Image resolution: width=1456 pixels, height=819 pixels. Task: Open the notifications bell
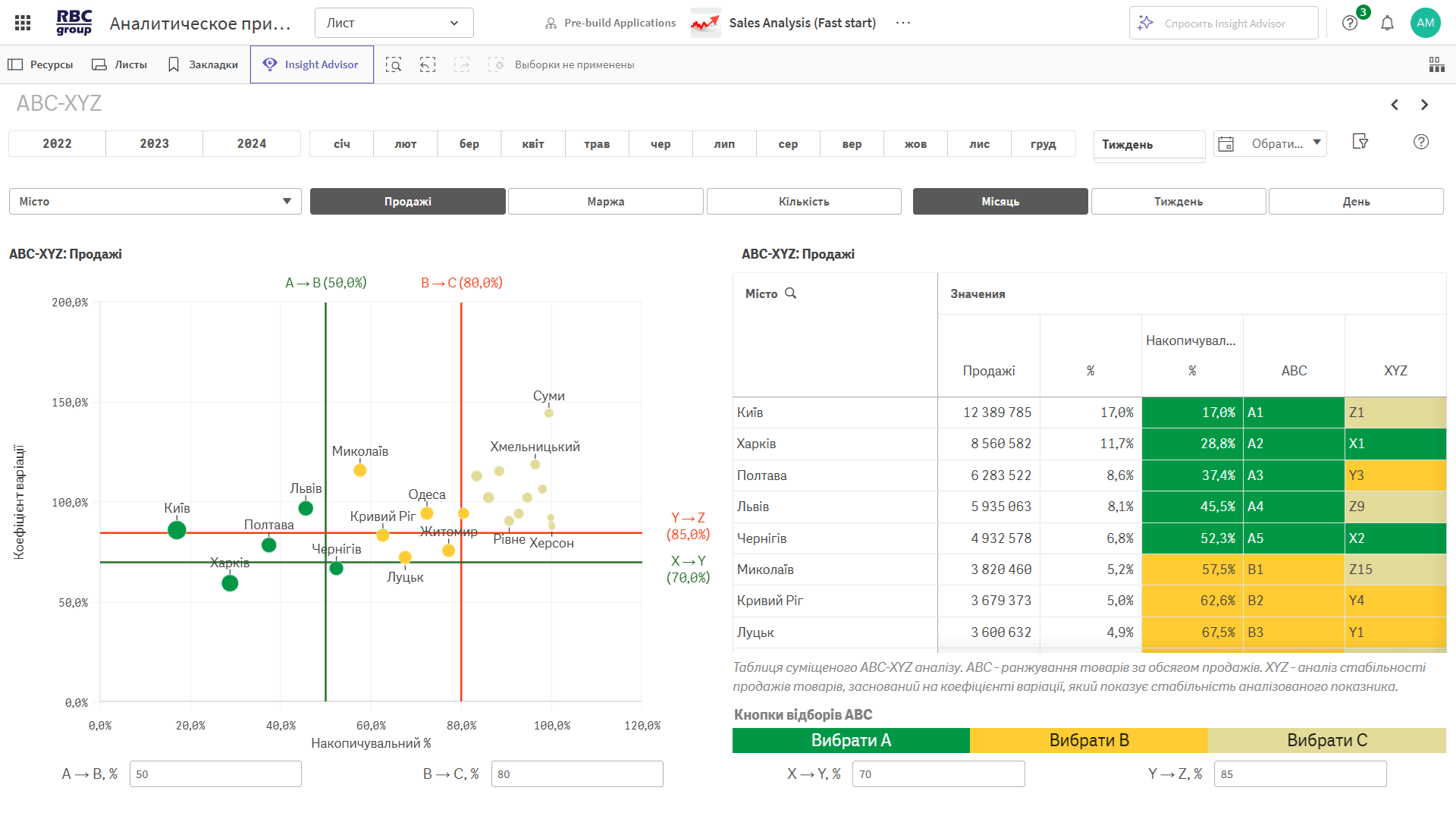[x=1387, y=23]
